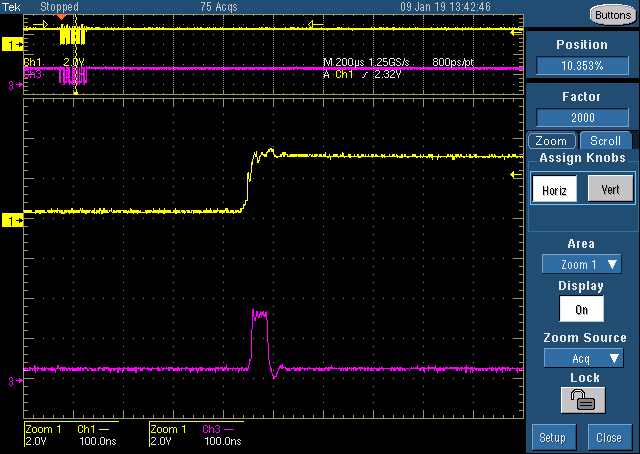Image resolution: width=640 pixels, height=454 pixels.
Task: Open the Zoom Source dropdown showing Acq
Action: (x=583, y=358)
